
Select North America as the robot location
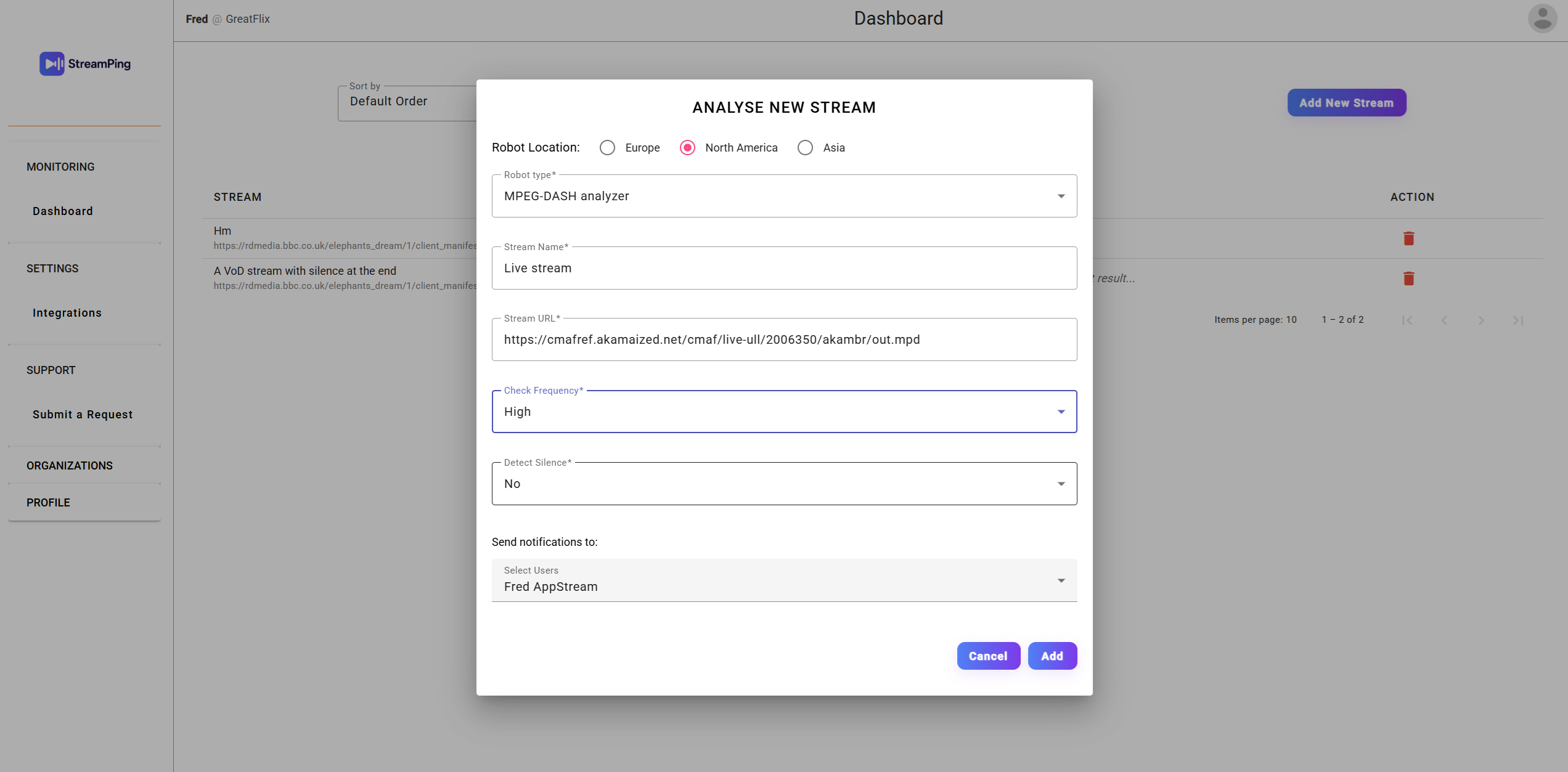(x=687, y=147)
